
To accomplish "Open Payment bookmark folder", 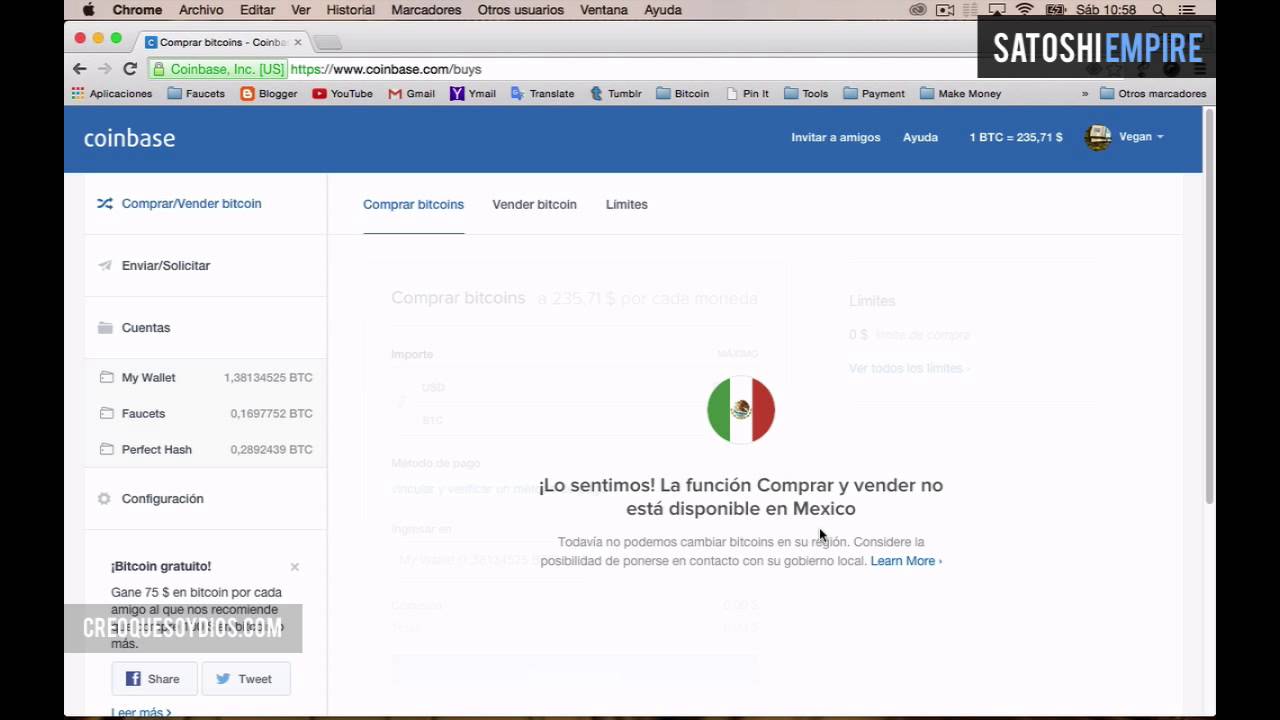I will click(x=874, y=93).
